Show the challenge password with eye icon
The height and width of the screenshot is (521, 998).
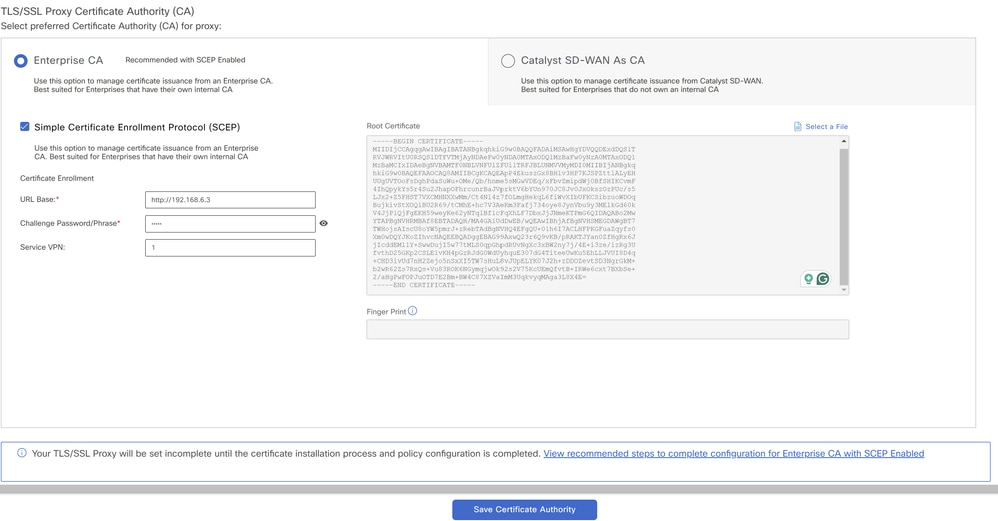point(323,223)
